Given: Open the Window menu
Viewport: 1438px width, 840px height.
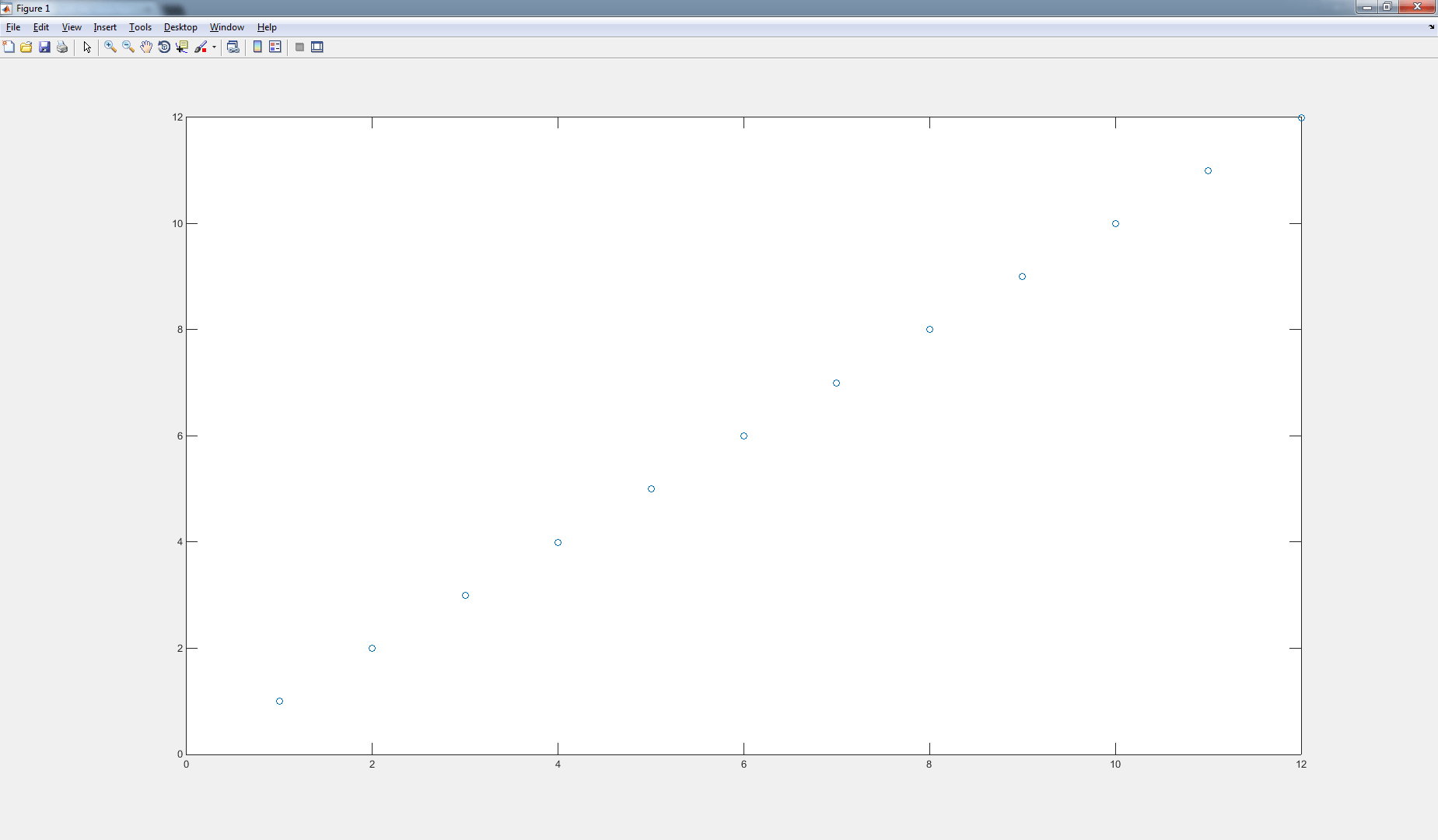Looking at the screenshot, I should click(x=227, y=27).
